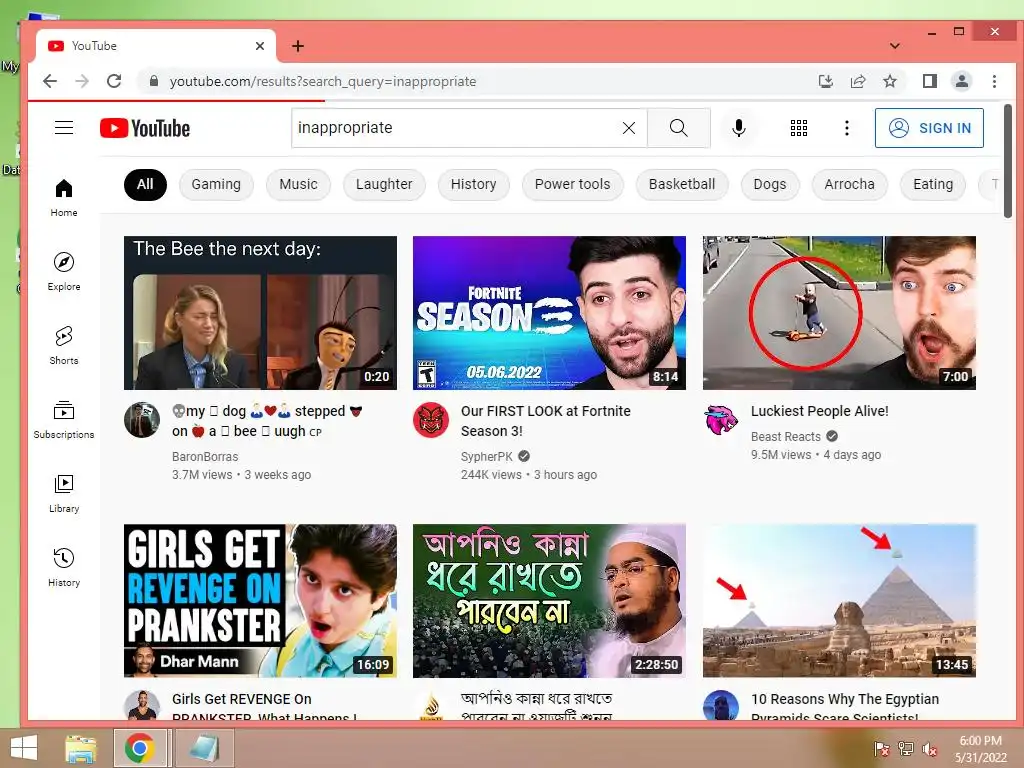1024x768 pixels.
Task: Bookmark this page with the star
Action: click(889, 81)
